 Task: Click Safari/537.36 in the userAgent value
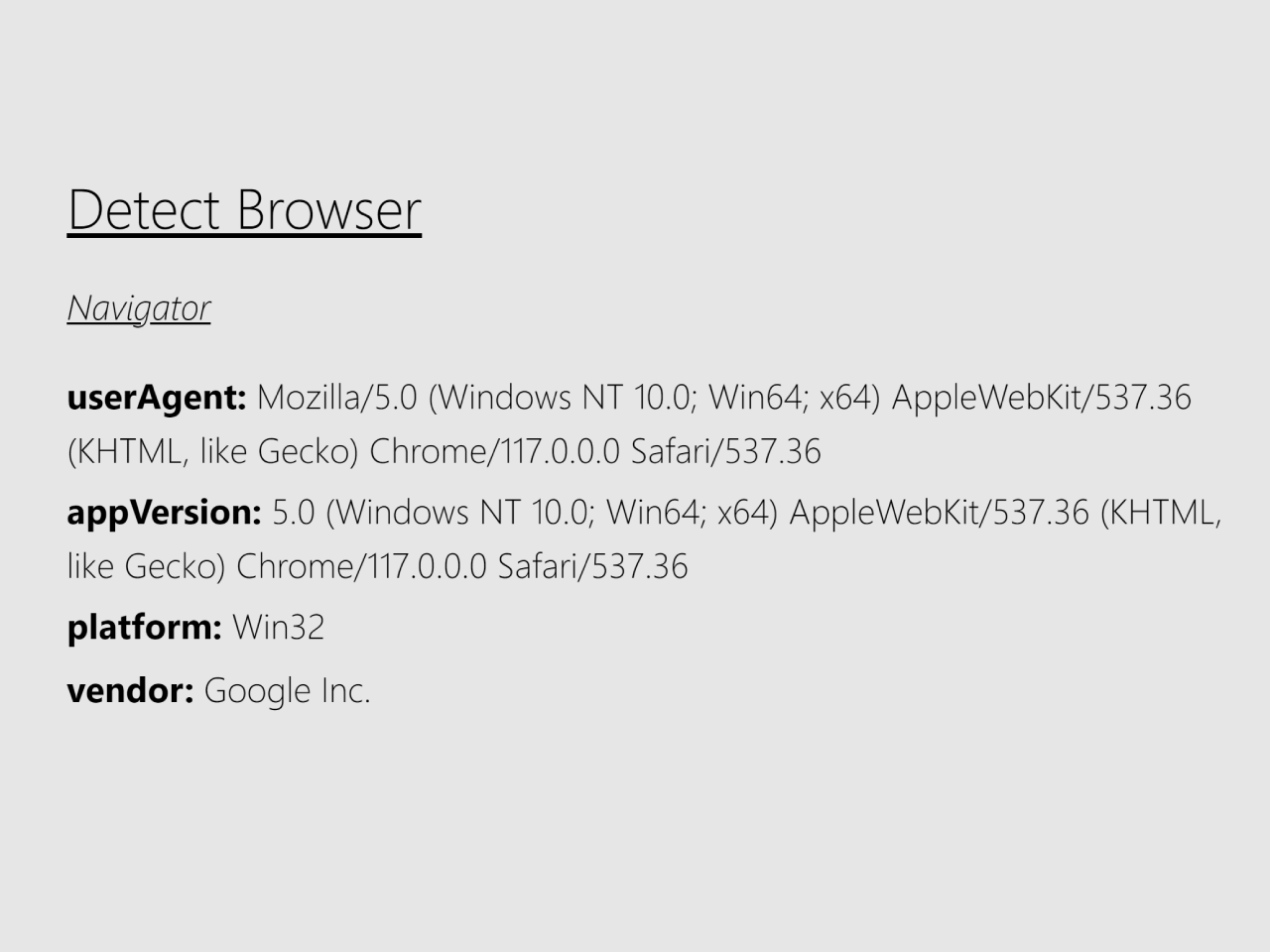(x=725, y=452)
